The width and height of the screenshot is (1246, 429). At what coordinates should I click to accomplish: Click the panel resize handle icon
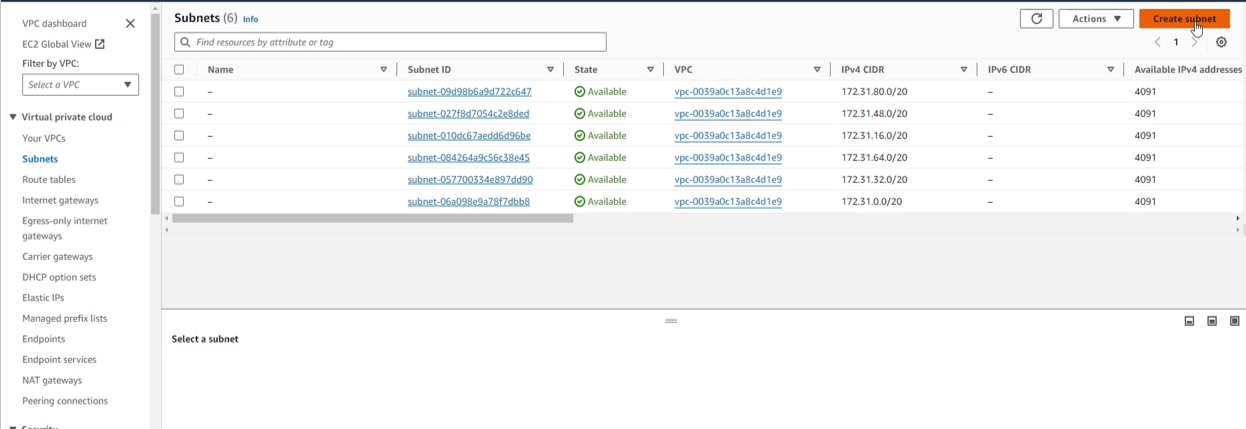point(671,321)
